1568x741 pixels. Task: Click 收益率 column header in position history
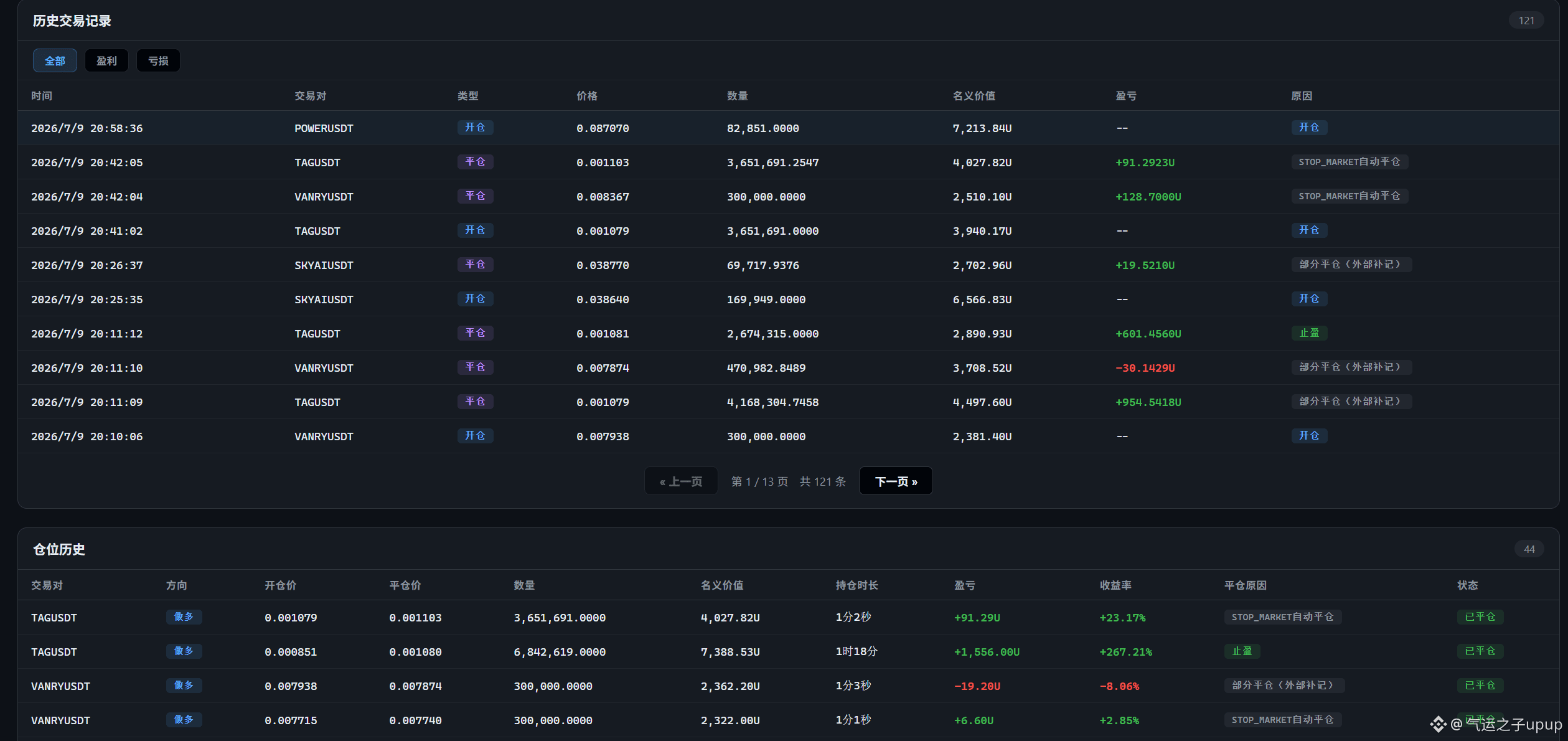point(1115,585)
